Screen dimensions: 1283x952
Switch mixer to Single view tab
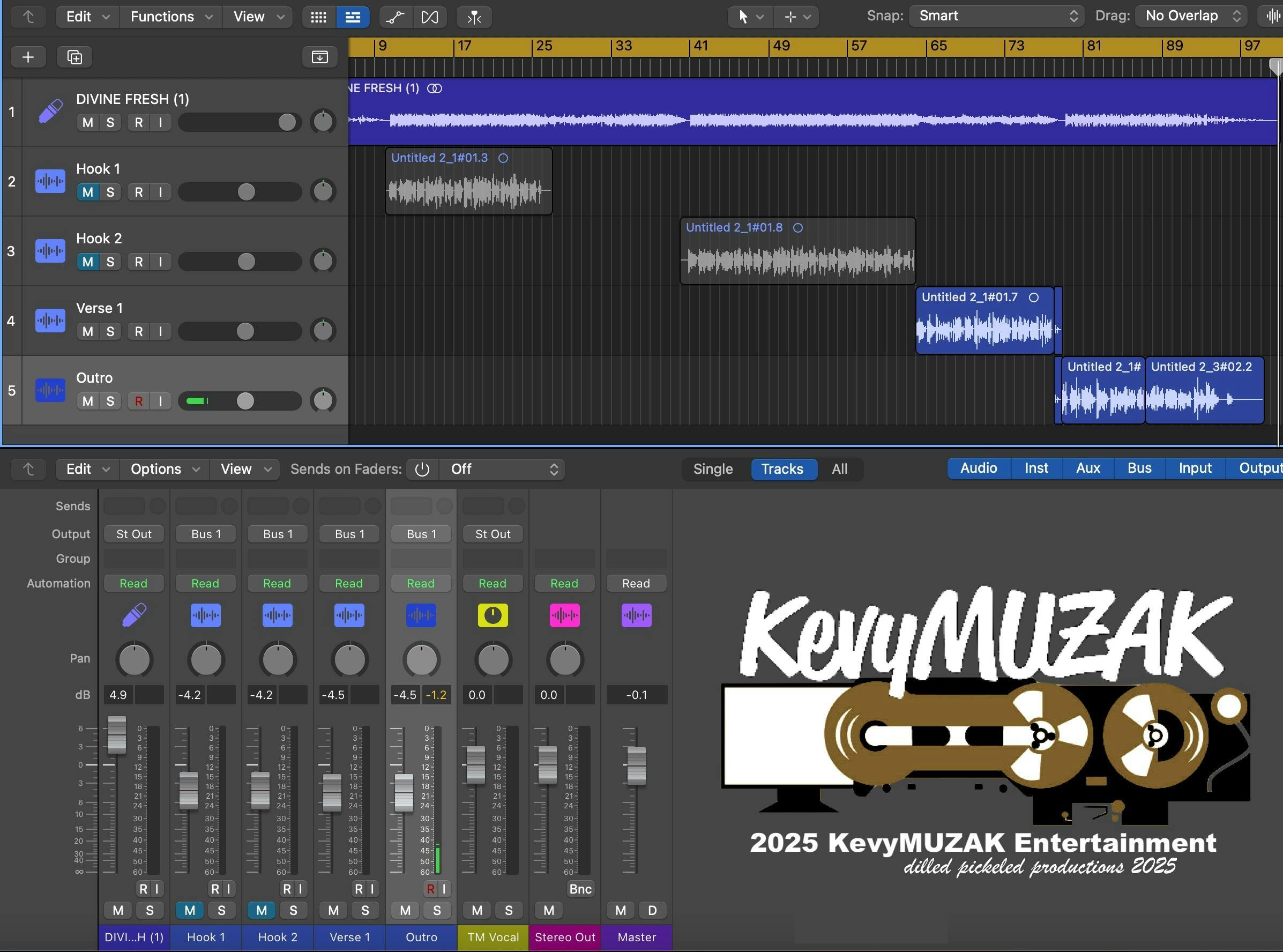tap(713, 469)
